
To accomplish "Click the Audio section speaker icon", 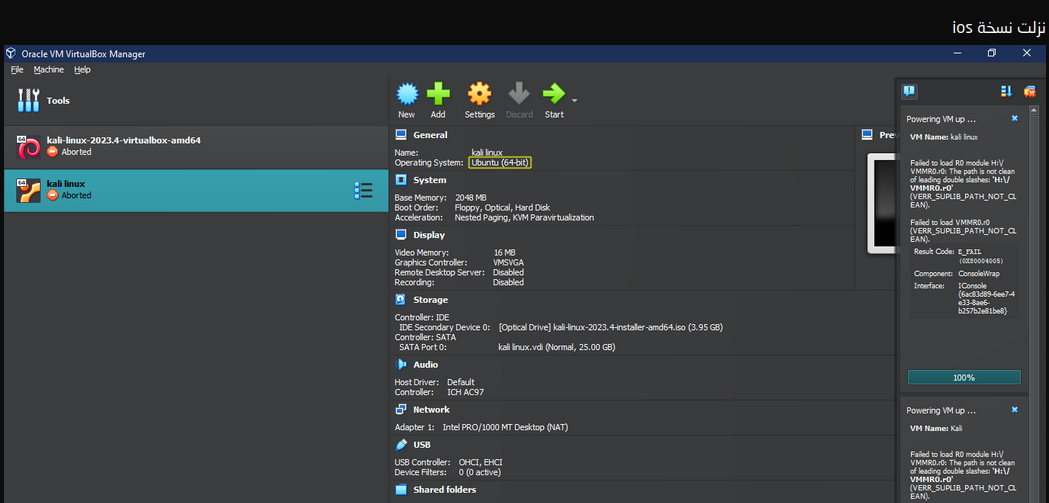I will coord(401,365).
